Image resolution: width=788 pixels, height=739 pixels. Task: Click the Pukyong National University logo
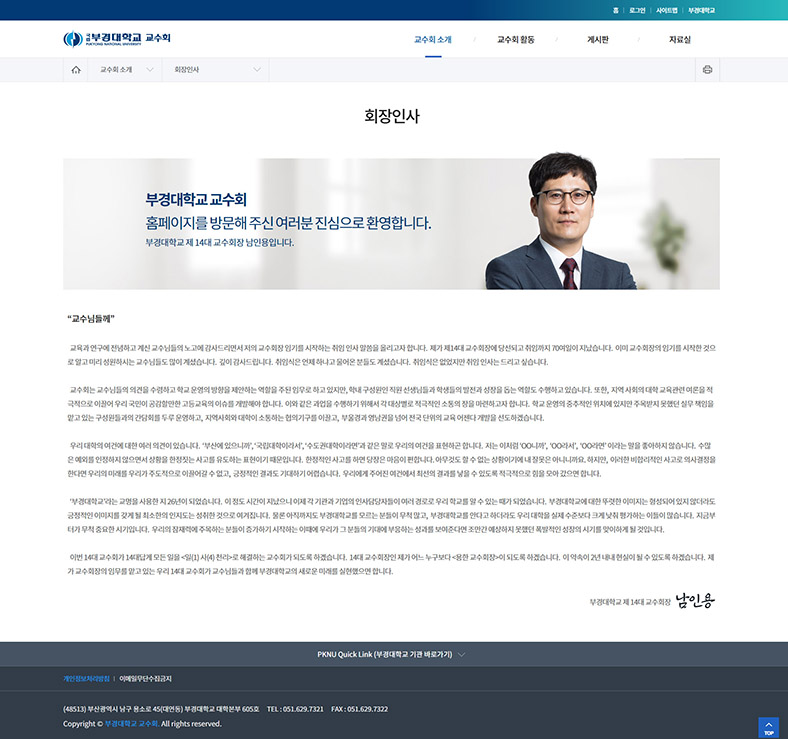[117, 39]
